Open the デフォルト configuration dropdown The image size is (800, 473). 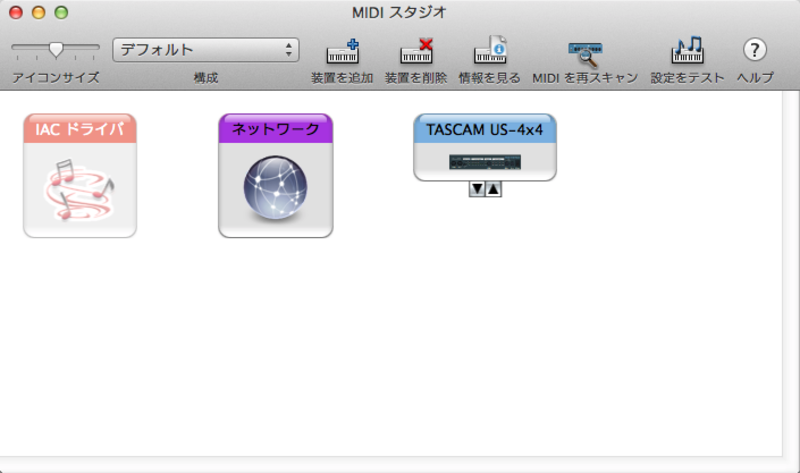(x=206, y=50)
